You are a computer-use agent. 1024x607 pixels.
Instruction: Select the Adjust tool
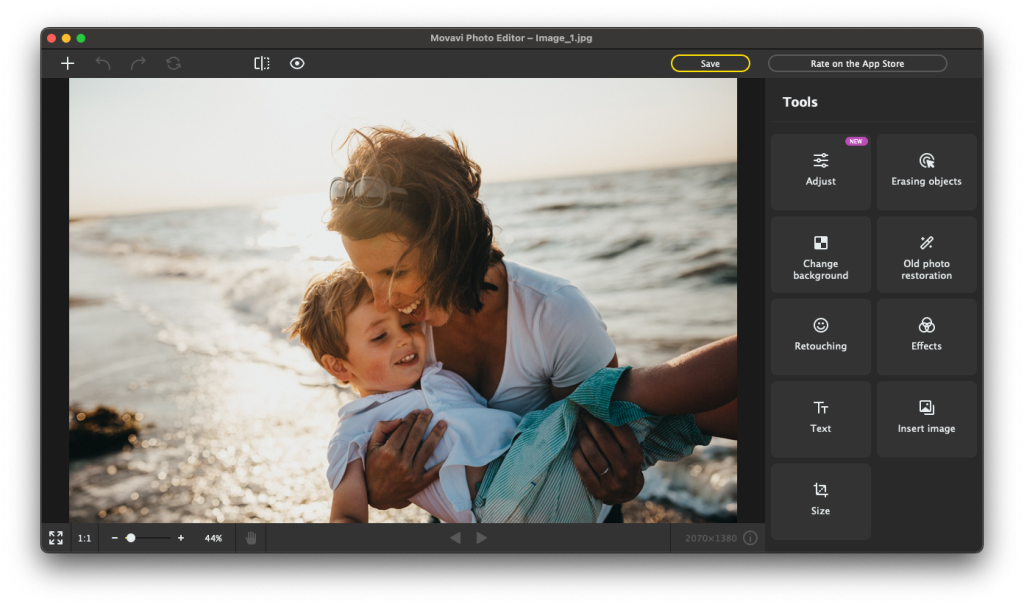click(820, 171)
